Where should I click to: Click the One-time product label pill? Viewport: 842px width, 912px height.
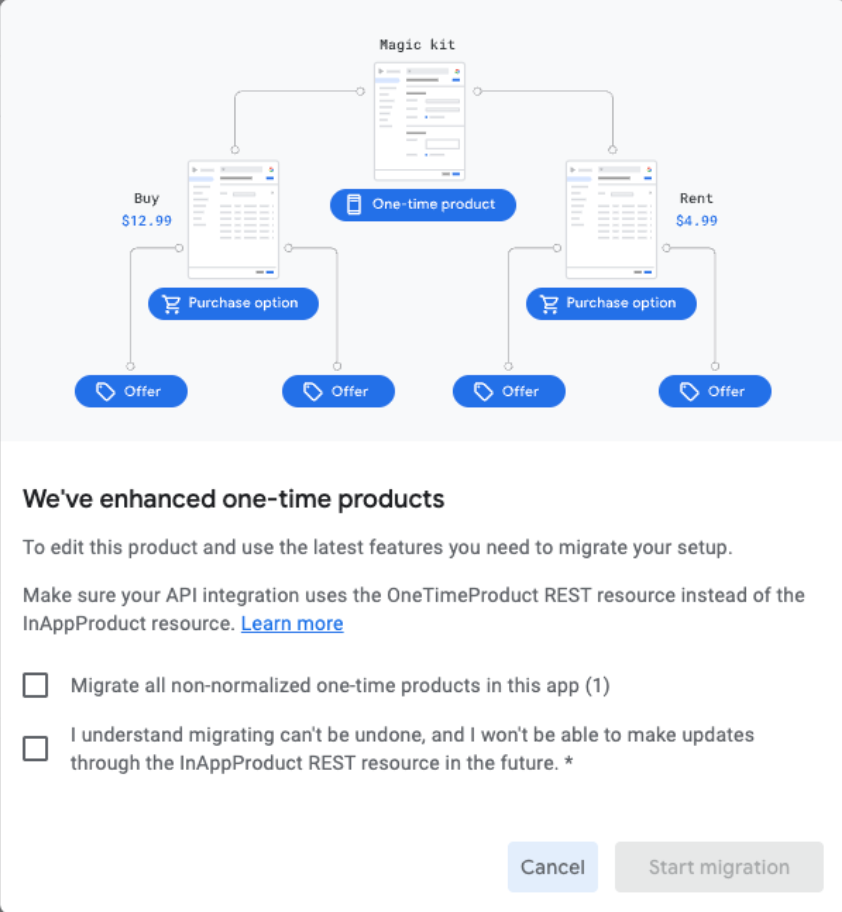tap(423, 205)
